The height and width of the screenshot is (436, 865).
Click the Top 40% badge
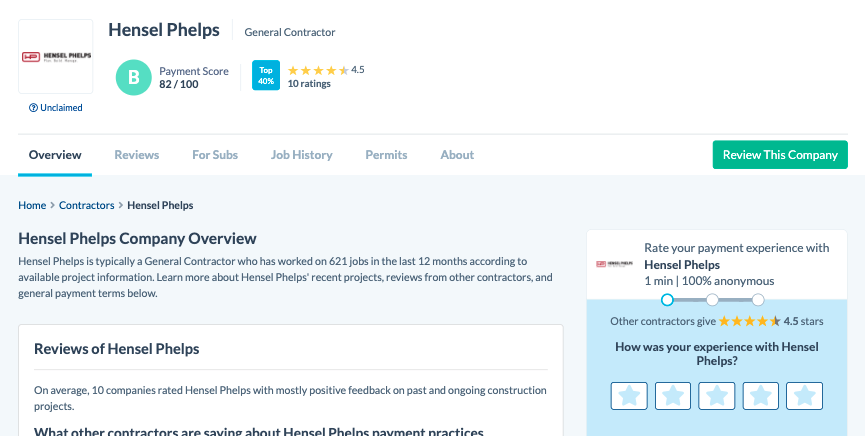click(x=266, y=76)
